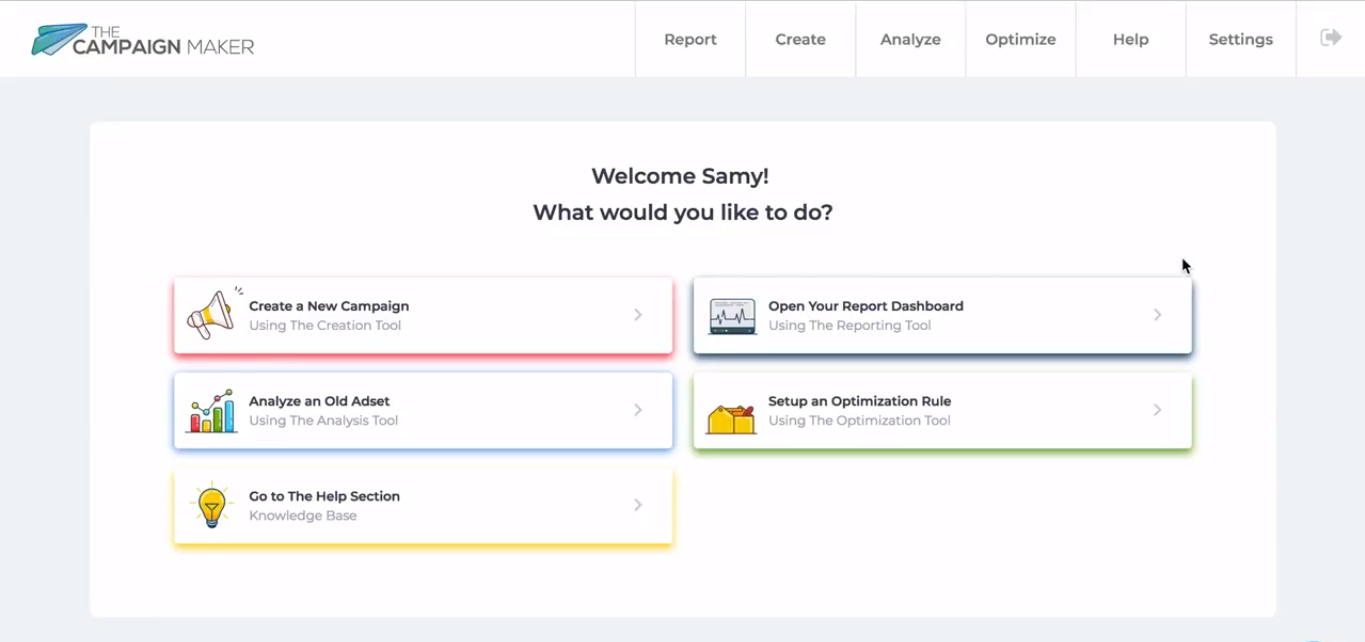Image resolution: width=1365 pixels, height=642 pixels.
Task: Select Create a New Campaign title
Action: [x=329, y=306]
